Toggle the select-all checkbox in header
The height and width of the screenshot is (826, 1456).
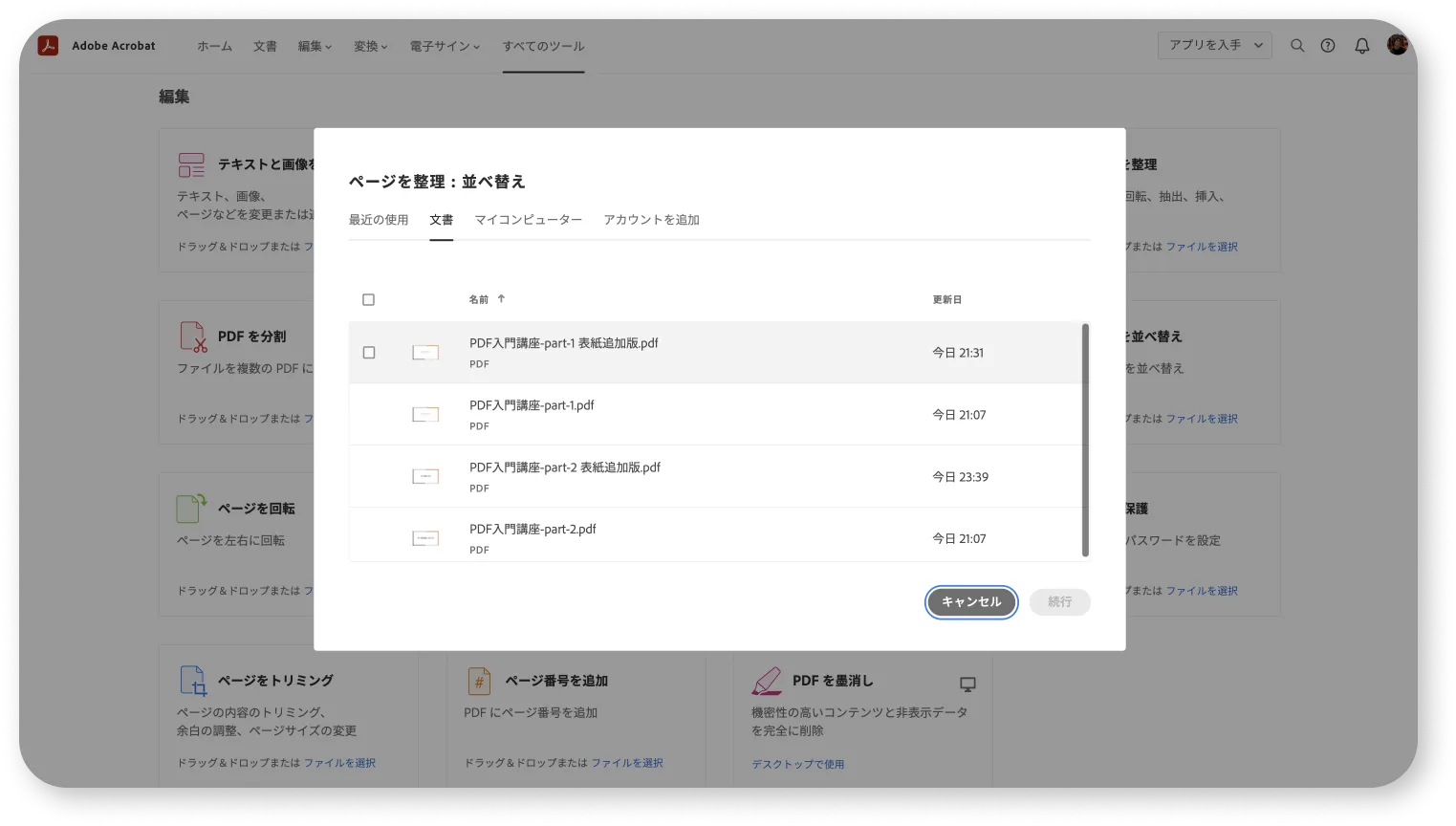368,299
